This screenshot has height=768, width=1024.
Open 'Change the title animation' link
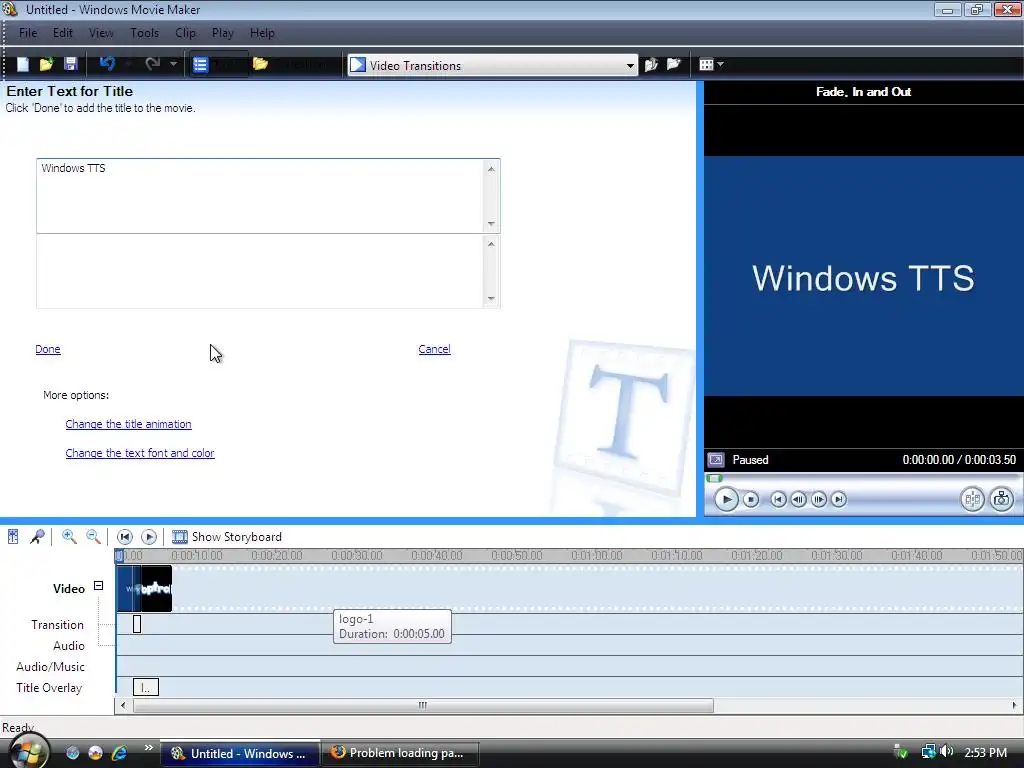click(x=129, y=424)
